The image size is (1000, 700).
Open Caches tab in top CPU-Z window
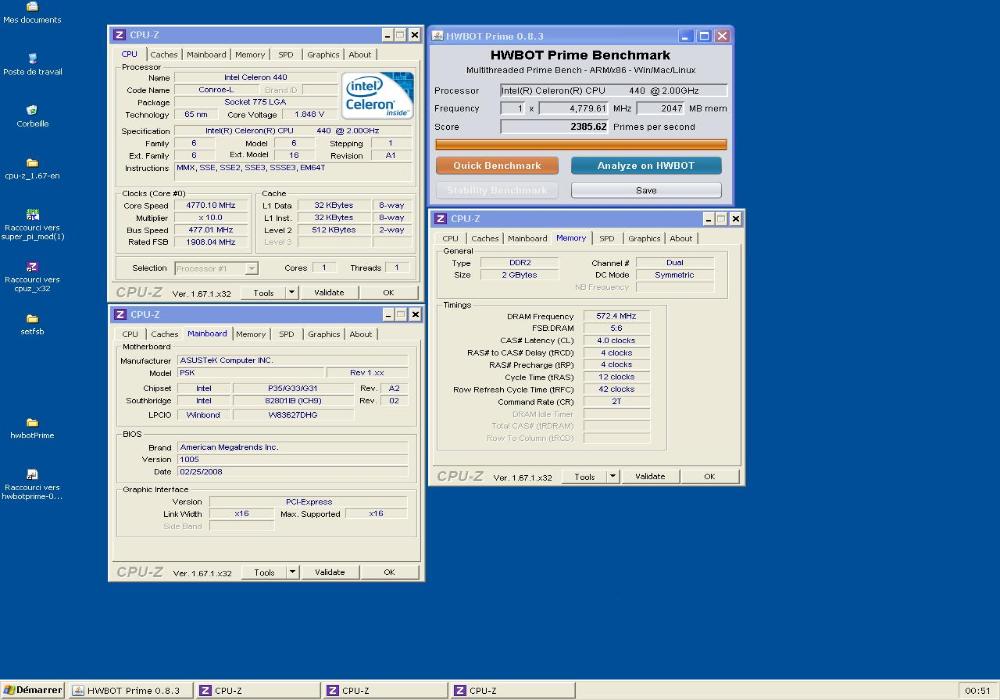164,55
